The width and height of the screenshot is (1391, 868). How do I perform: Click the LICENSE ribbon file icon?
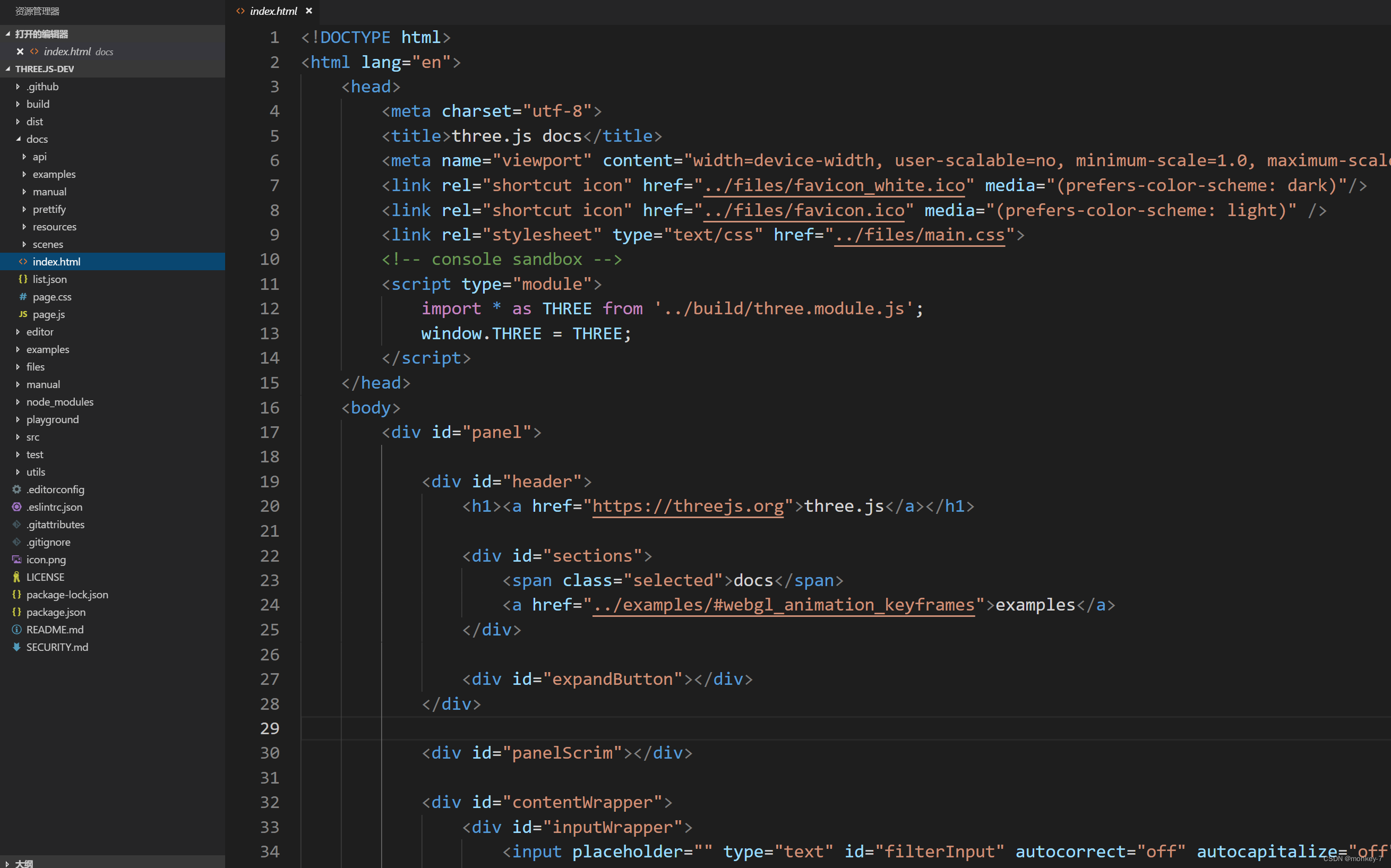[x=16, y=577]
